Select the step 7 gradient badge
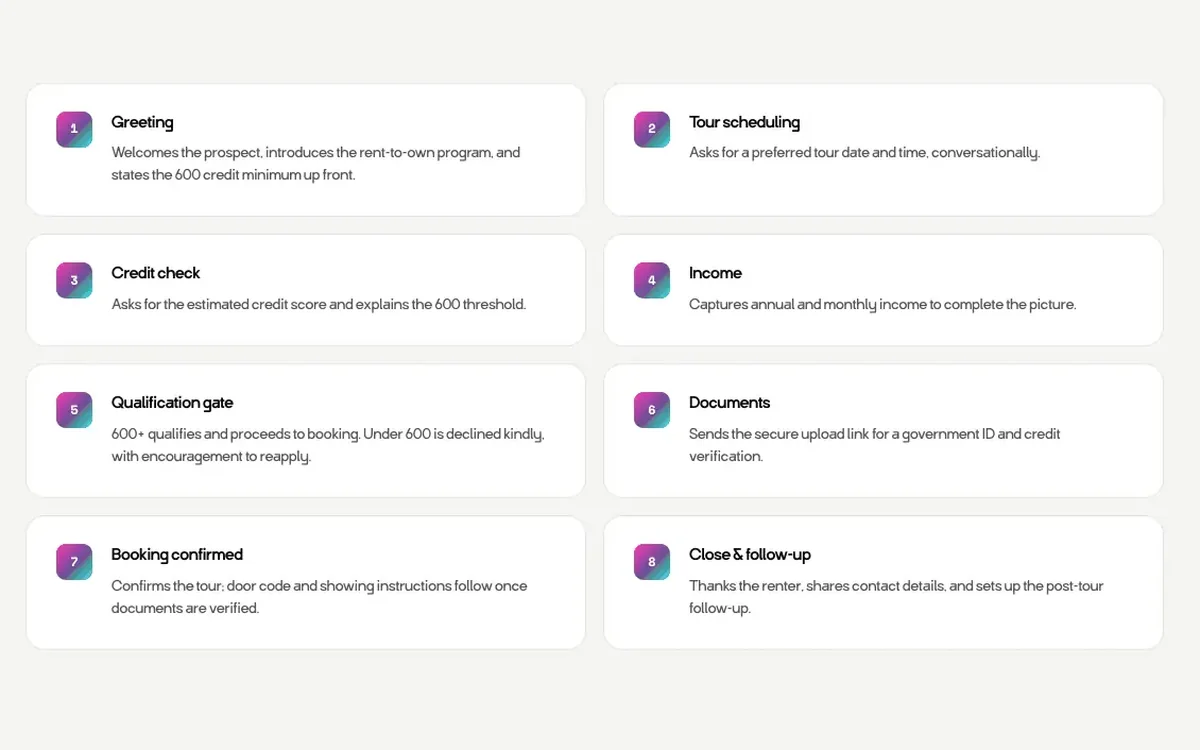This screenshot has height=750, width=1200. pyautogui.click(x=74, y=562)
